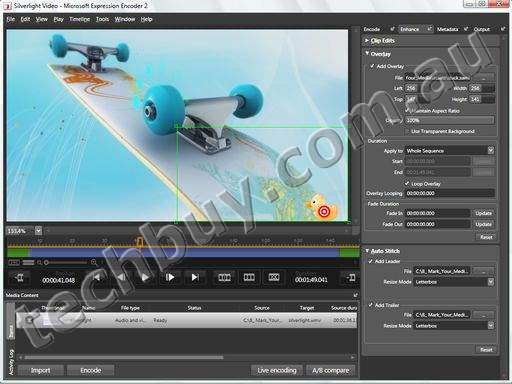Open the Help menu
512x384 pixels.
(x=146, y=19)
